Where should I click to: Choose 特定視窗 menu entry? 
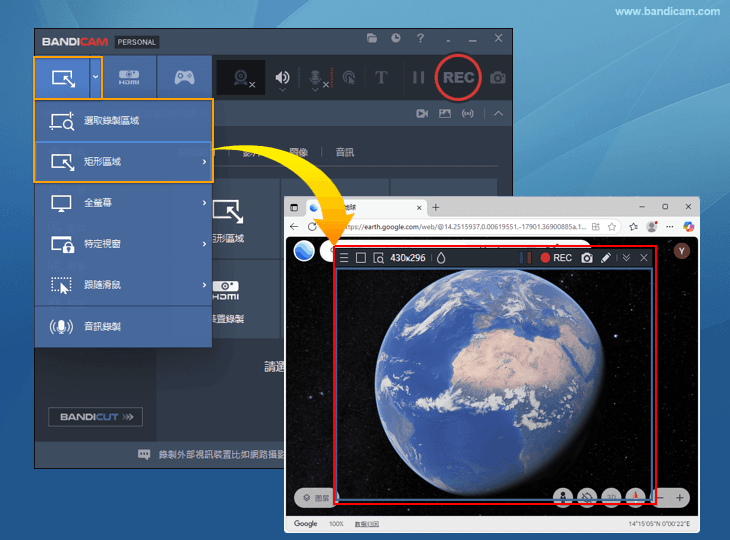[x=123, y=243]
